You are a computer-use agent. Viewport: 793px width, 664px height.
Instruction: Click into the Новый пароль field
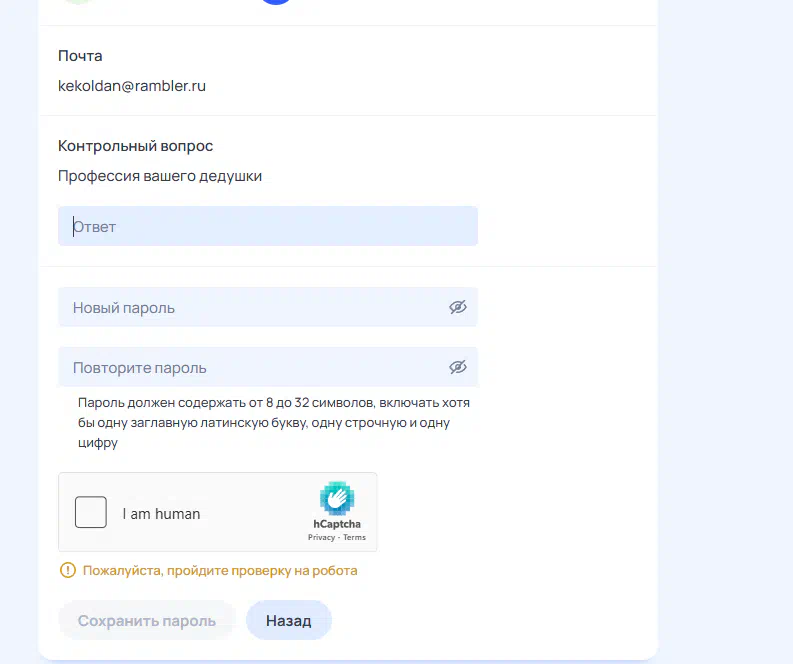250,307
